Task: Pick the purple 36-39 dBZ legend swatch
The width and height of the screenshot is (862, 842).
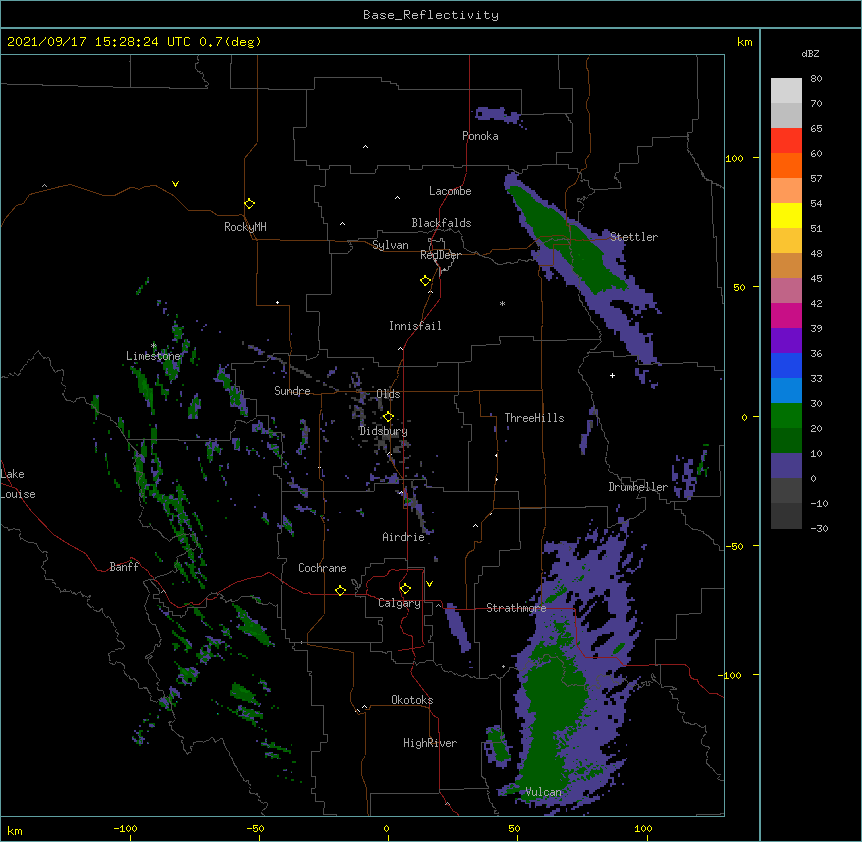Action: point(786,341)
